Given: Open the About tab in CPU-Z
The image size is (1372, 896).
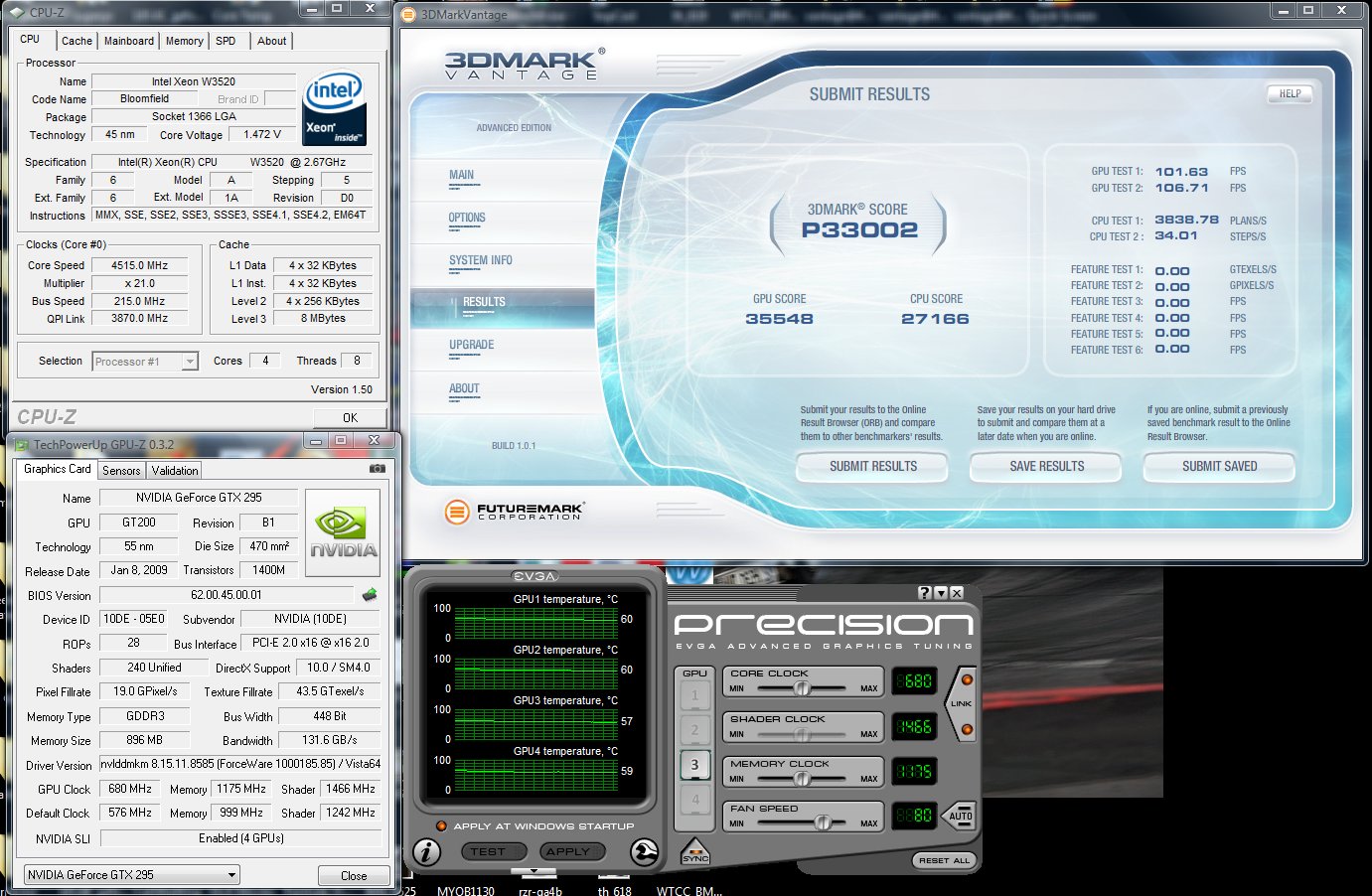Looking at the screenshot, I should pyautogui.click(x=271, y=41).
